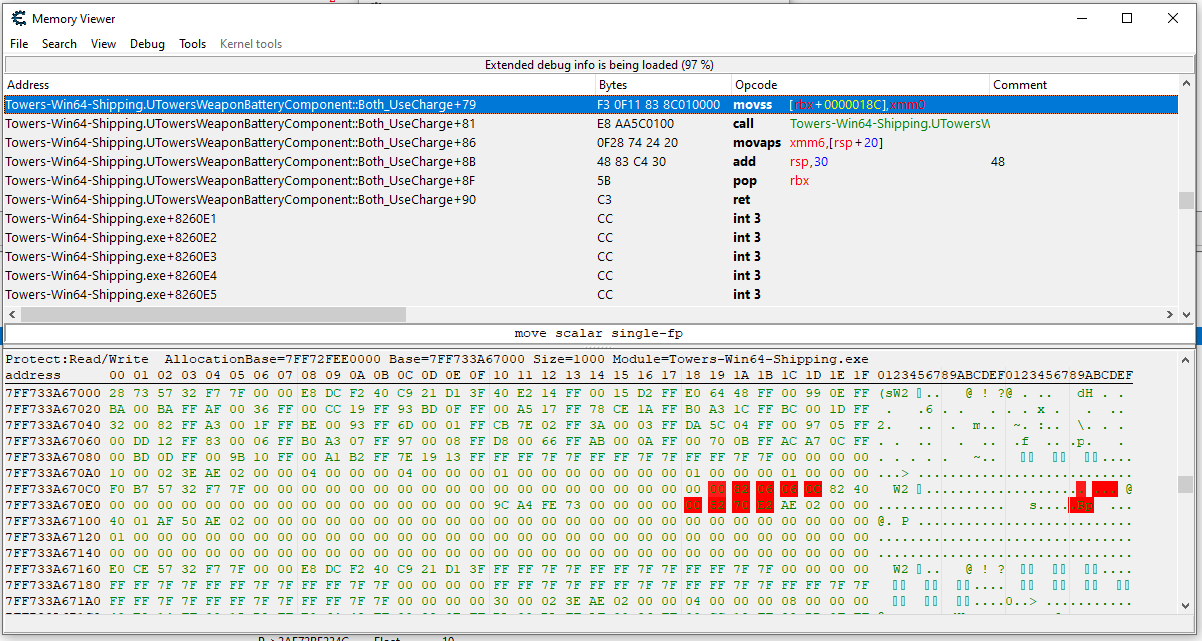Click hex row address 7FF733A670A0

click(53, 473)
